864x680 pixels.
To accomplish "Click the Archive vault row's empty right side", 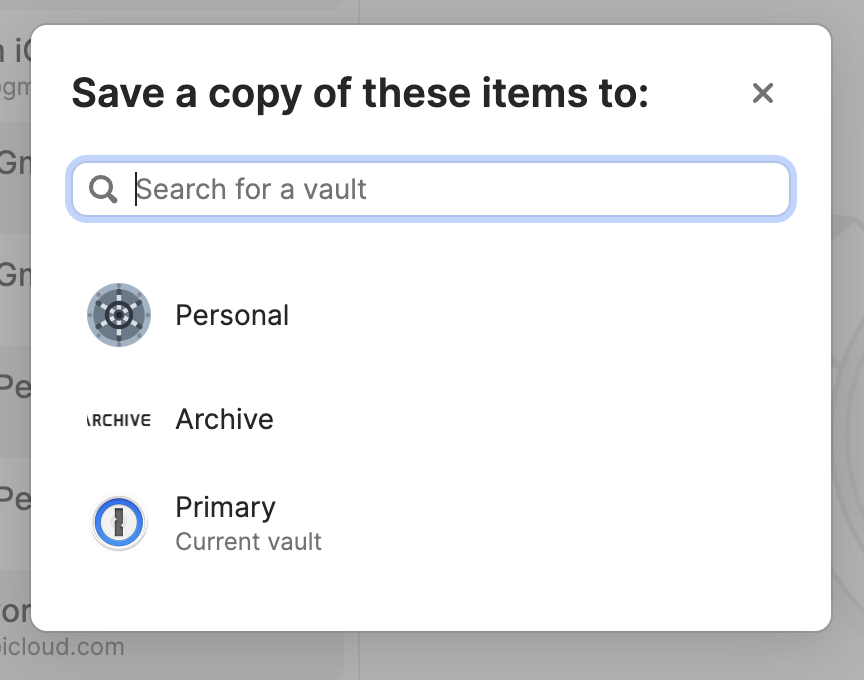I will click(x=600, y=419).
